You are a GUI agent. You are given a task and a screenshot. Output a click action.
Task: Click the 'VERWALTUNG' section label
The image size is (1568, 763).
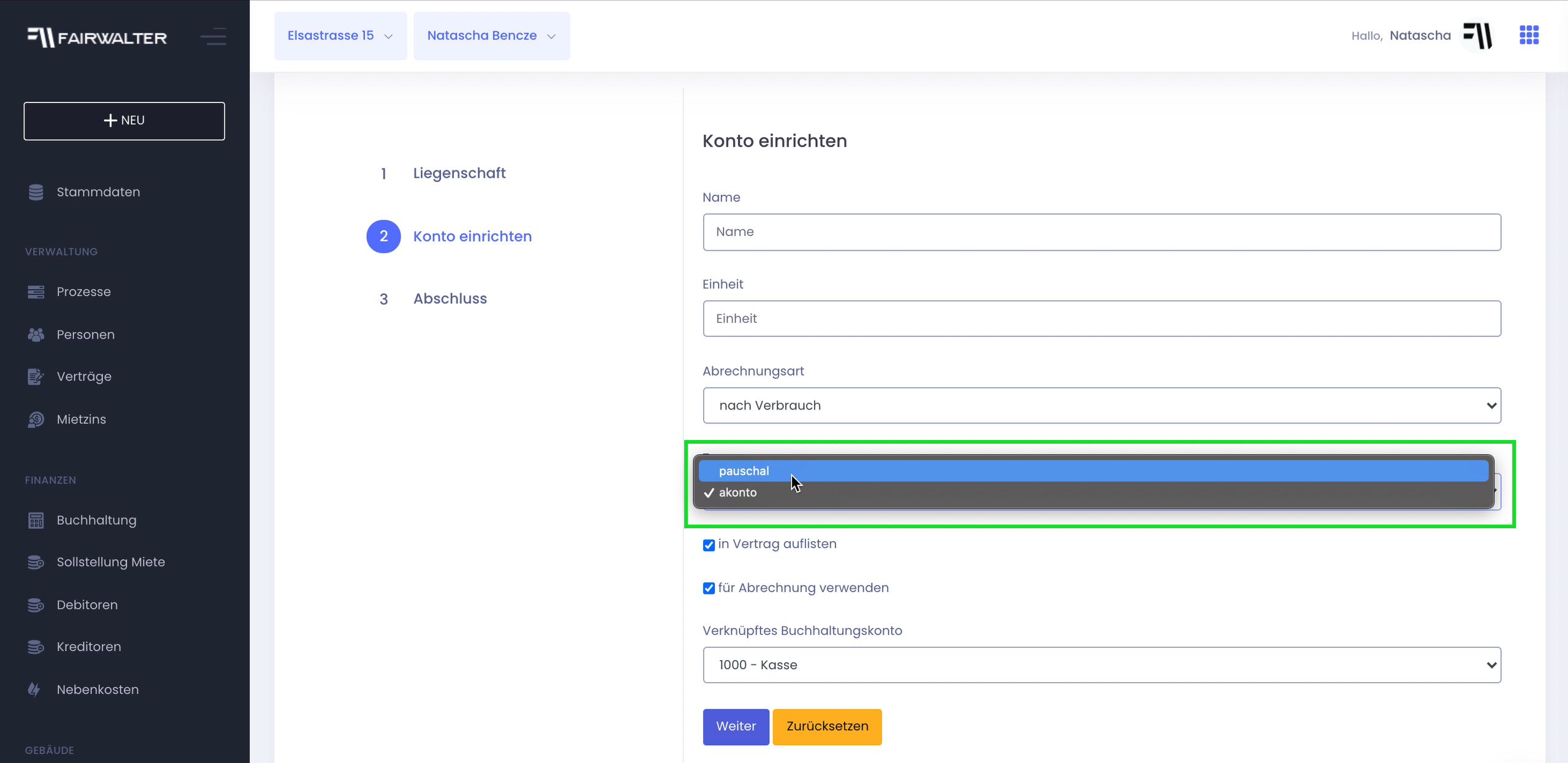pos(61,252)
